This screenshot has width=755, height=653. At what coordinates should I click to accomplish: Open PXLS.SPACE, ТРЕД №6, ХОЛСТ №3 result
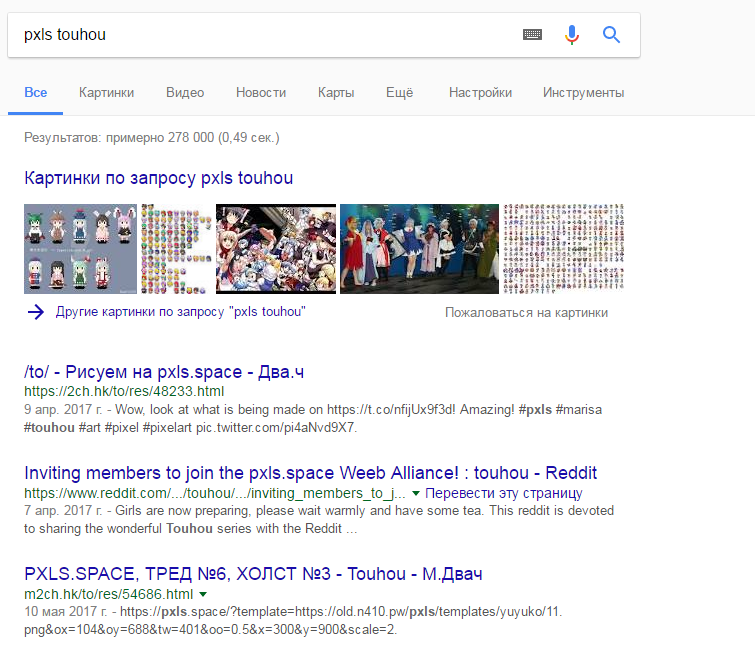click(253, 574)
